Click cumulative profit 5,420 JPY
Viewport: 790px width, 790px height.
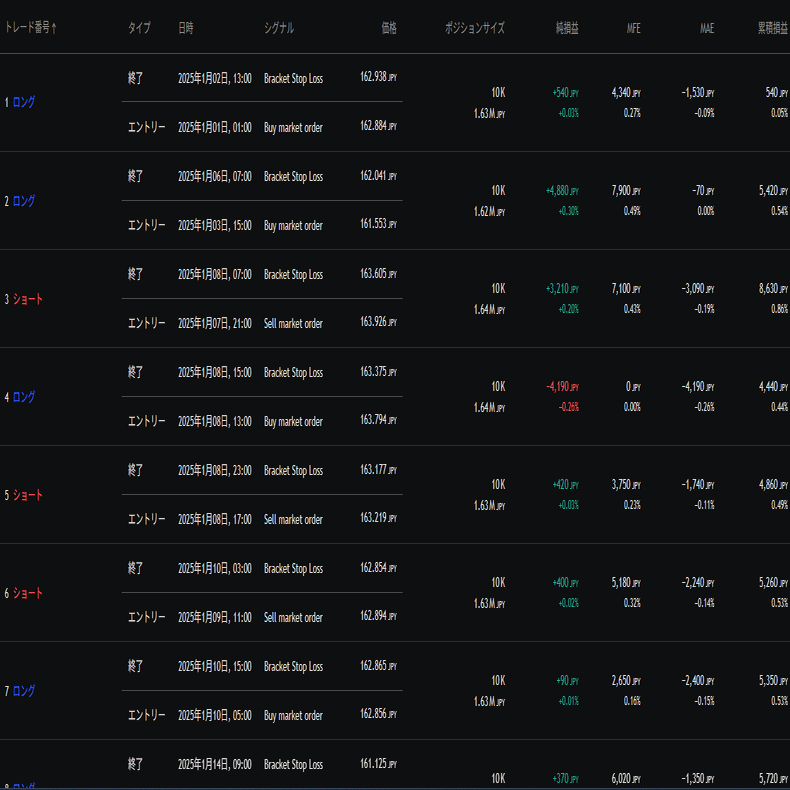click(773, 190)
